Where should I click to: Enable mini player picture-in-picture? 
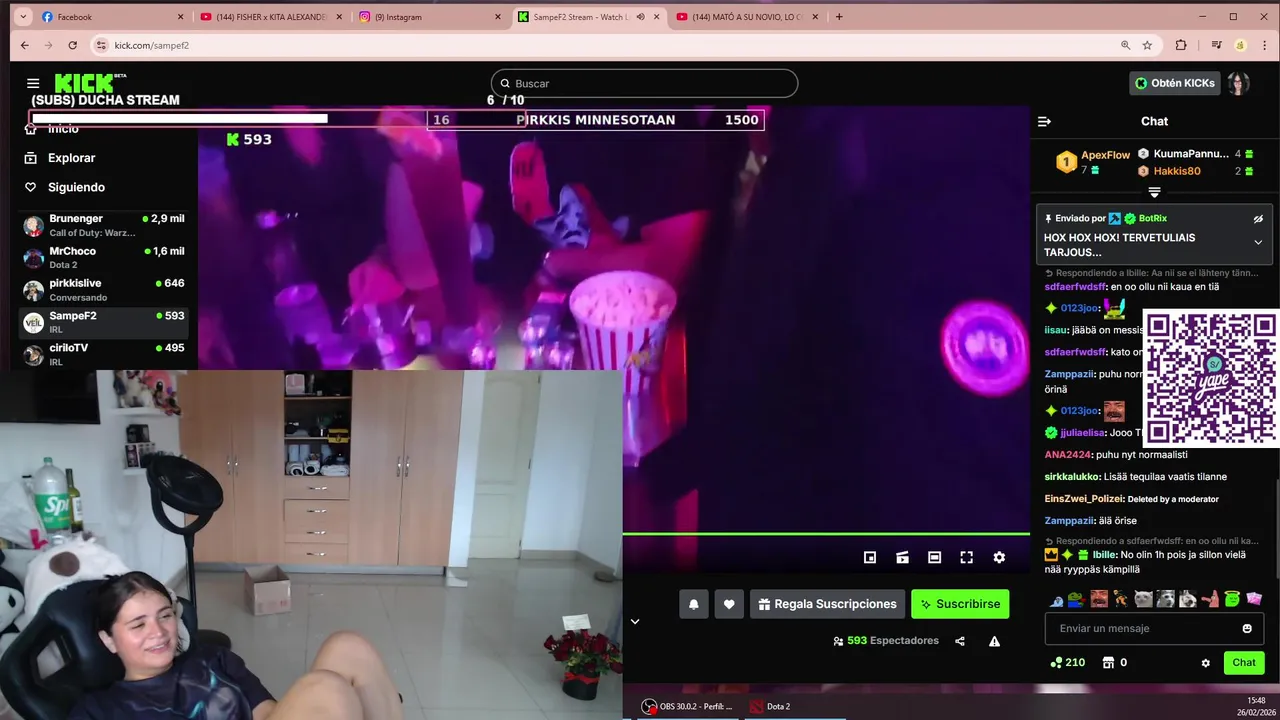pyautogui.click(x=870, y=557)
